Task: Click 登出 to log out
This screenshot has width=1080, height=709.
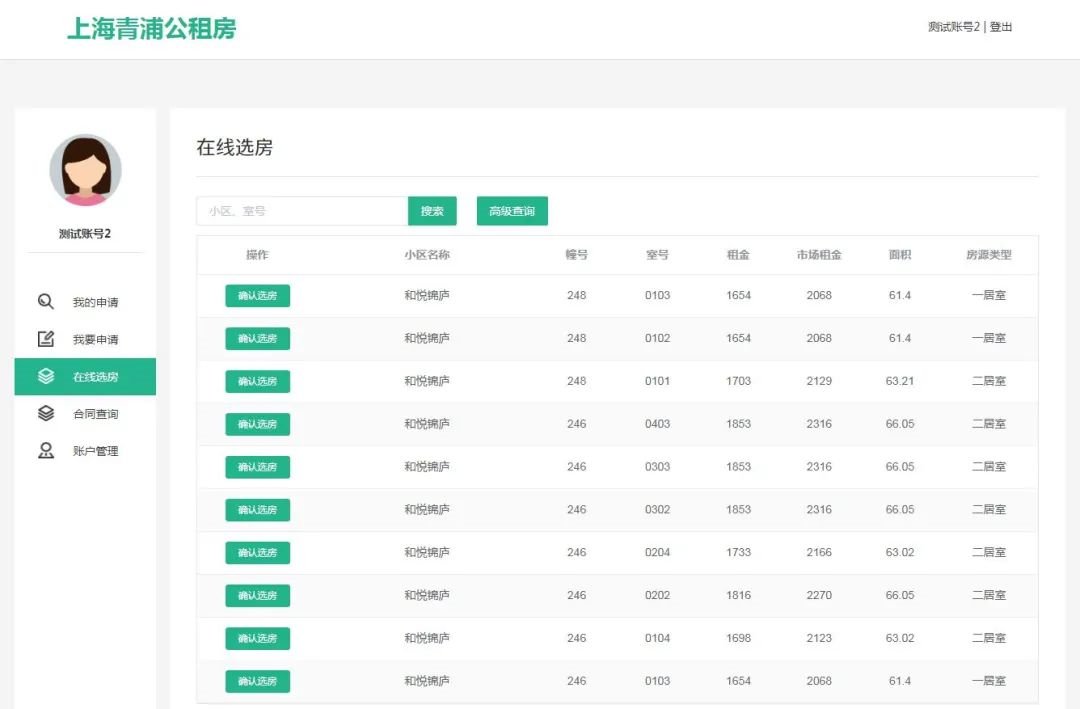Action: (x=1001, y=27)
